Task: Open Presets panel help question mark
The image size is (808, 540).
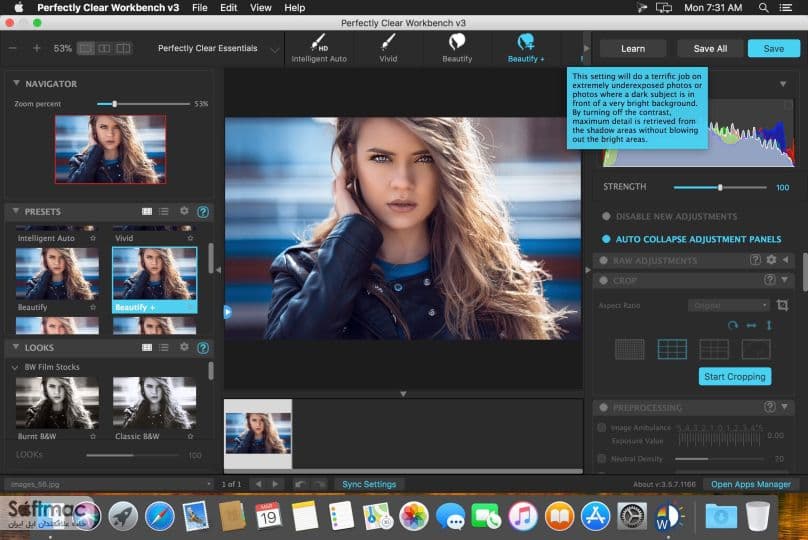Action: click(x=203, y=212)
